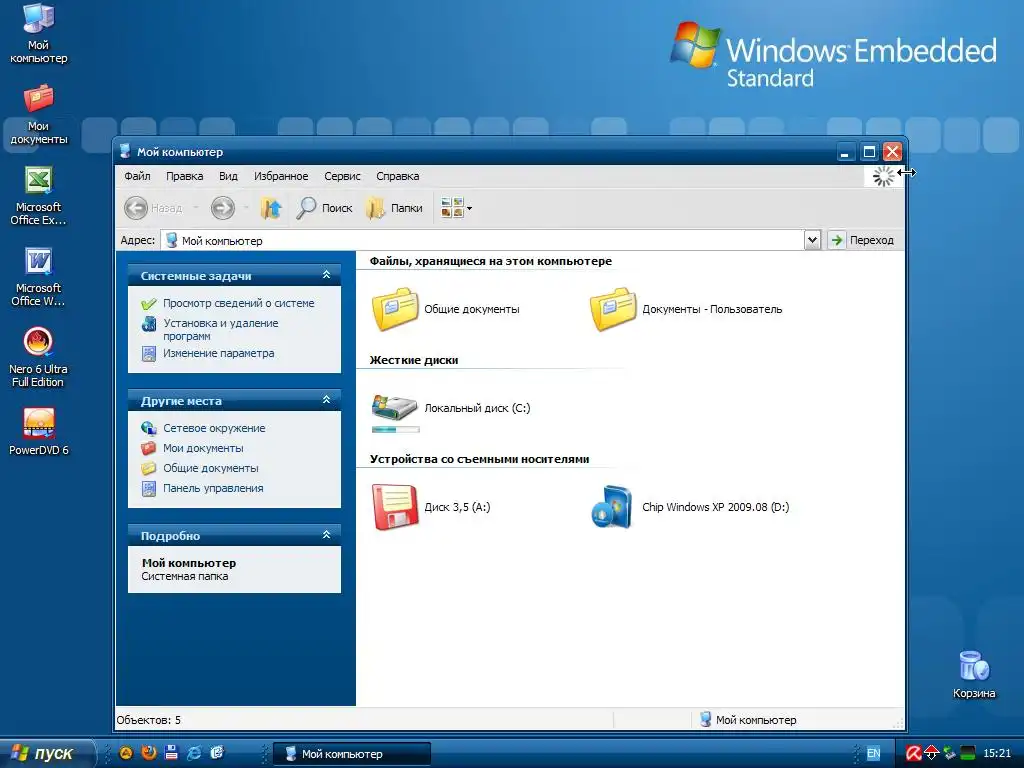Click the floppy disk quick launch icon
1024x768 pixels.
coord(171,753)
